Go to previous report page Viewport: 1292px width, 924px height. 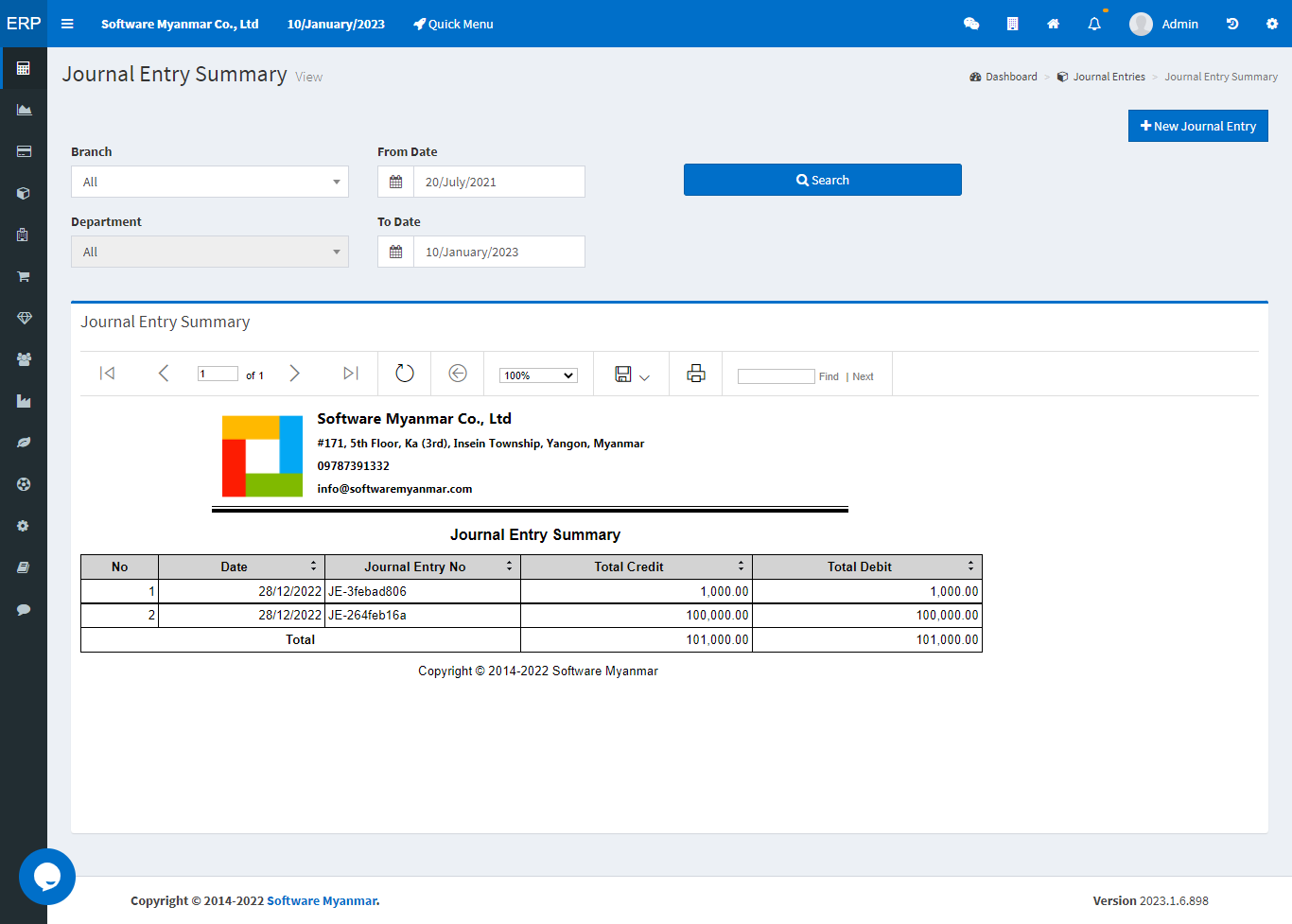[163, 374]
